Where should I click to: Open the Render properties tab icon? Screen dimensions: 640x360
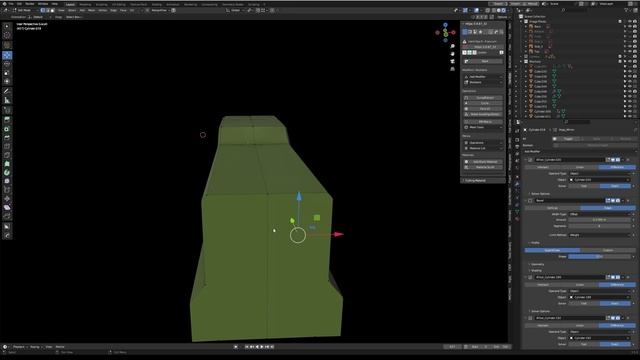click(x=517, y=139)
